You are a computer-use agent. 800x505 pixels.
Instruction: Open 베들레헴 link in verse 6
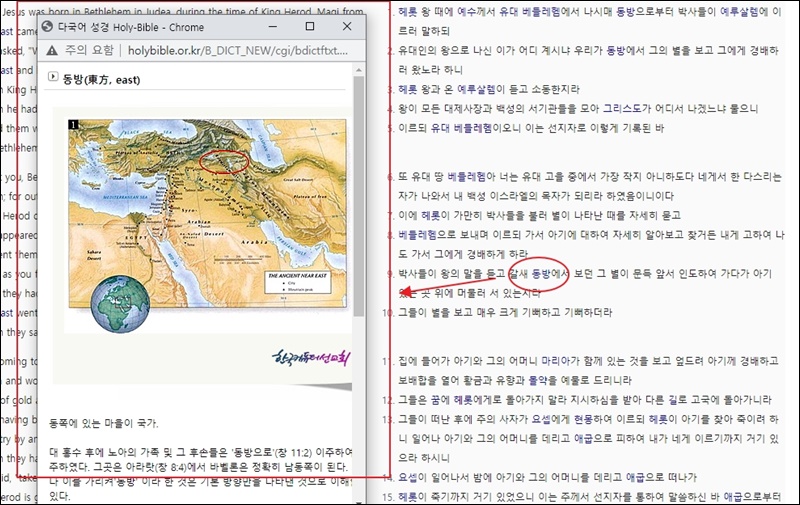466,177
